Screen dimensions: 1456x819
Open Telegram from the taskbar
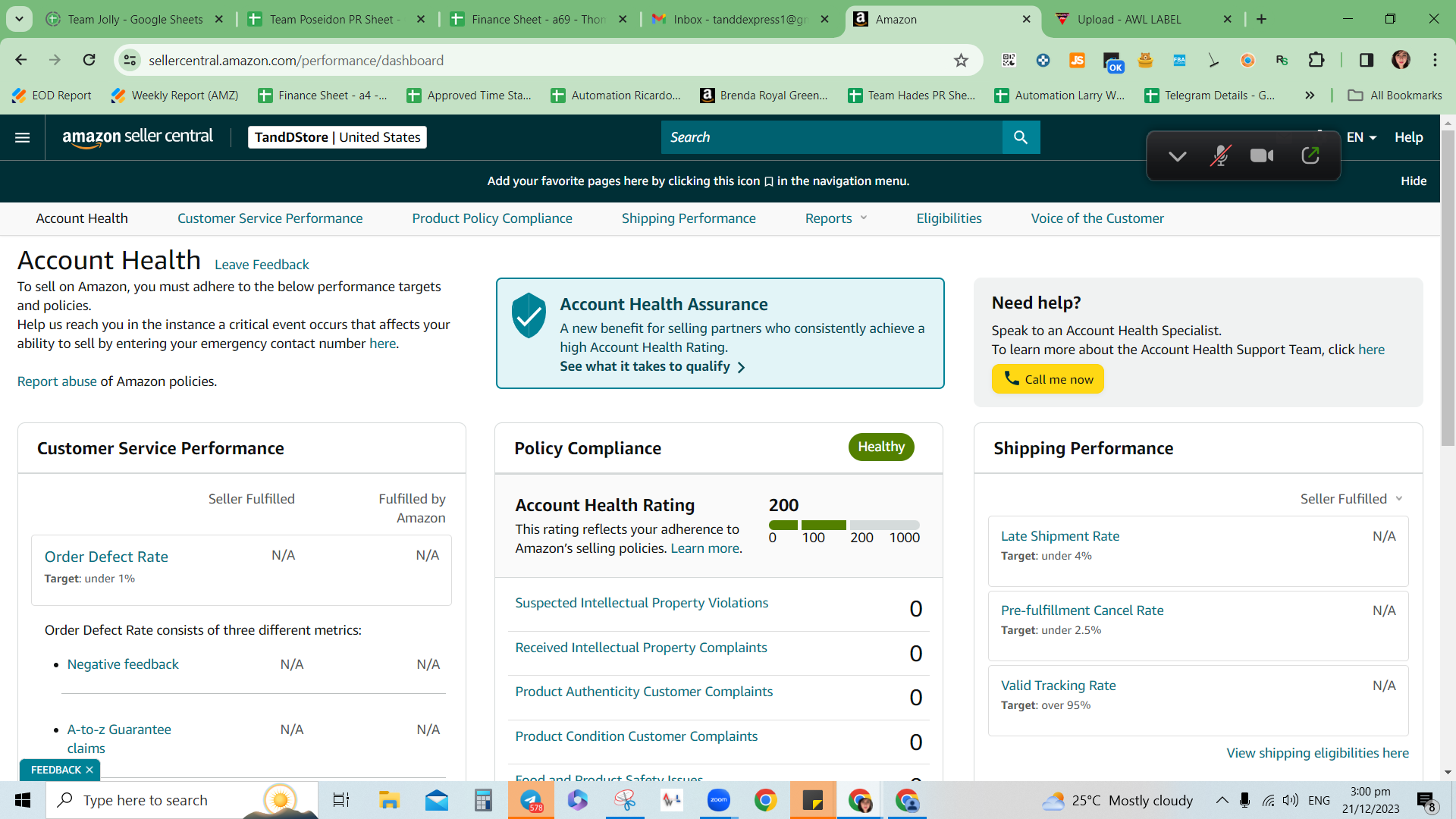pyautogui.click(x=531, y=800)
